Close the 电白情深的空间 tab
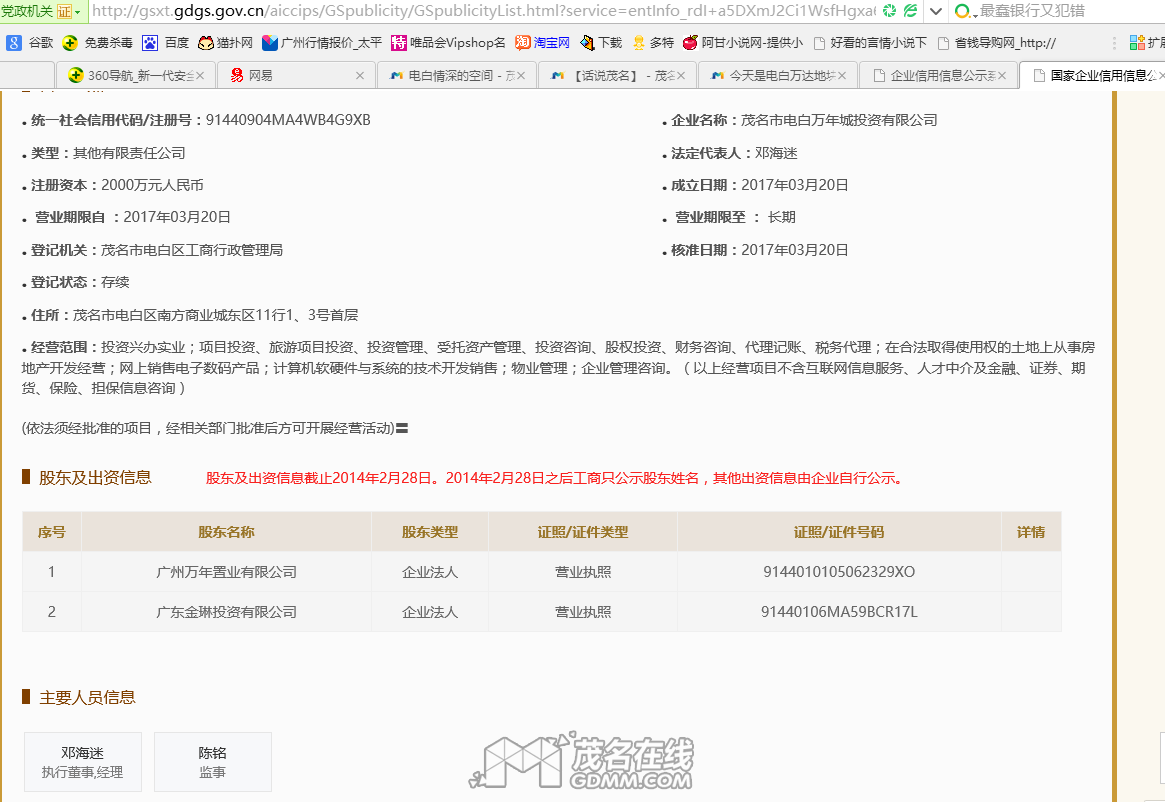This screenshot has height=802, width=1165. pos(520,75)
